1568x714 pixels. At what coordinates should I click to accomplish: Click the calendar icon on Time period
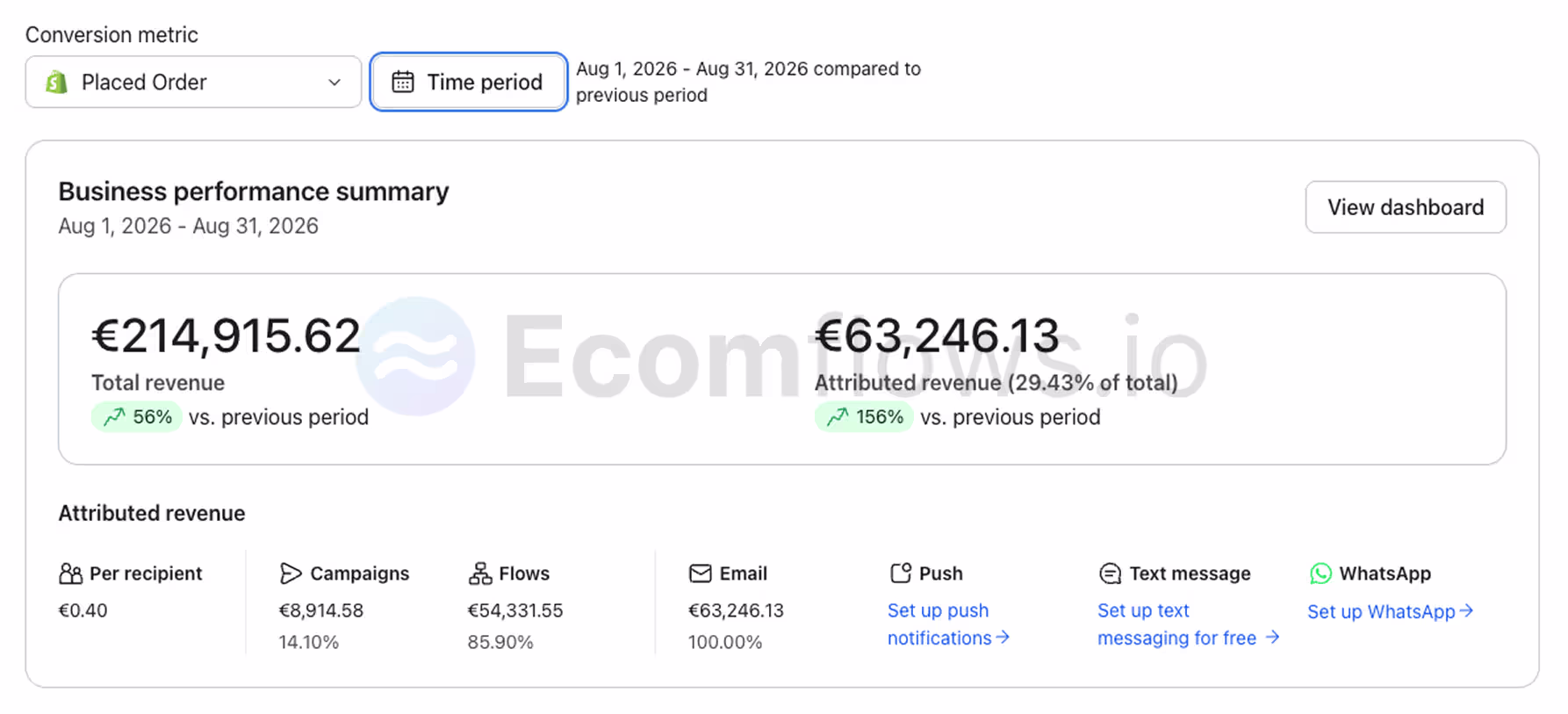click(x=403, y=82)
